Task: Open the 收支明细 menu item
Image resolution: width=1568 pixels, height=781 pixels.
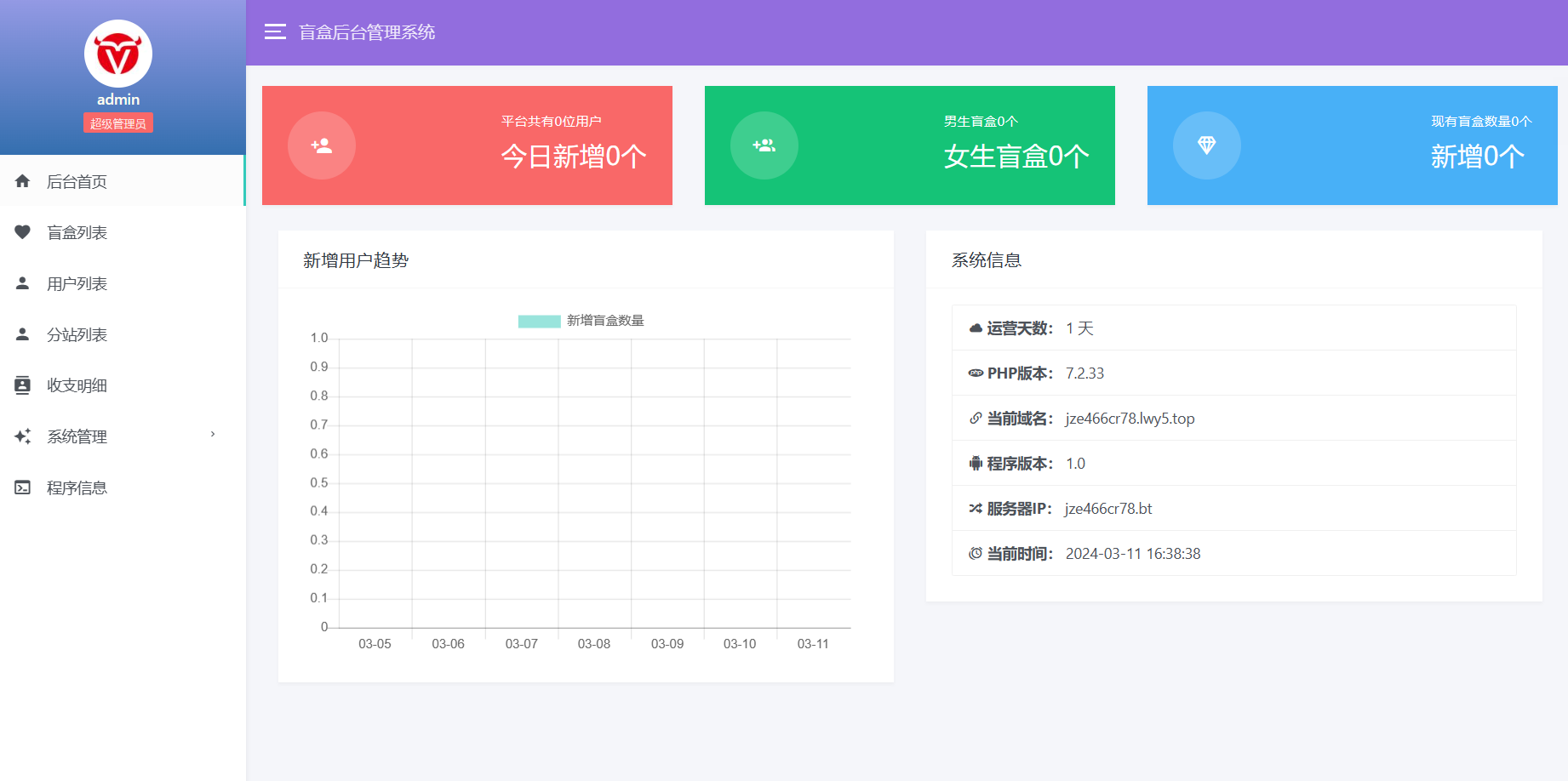Action: click(123, 385)
